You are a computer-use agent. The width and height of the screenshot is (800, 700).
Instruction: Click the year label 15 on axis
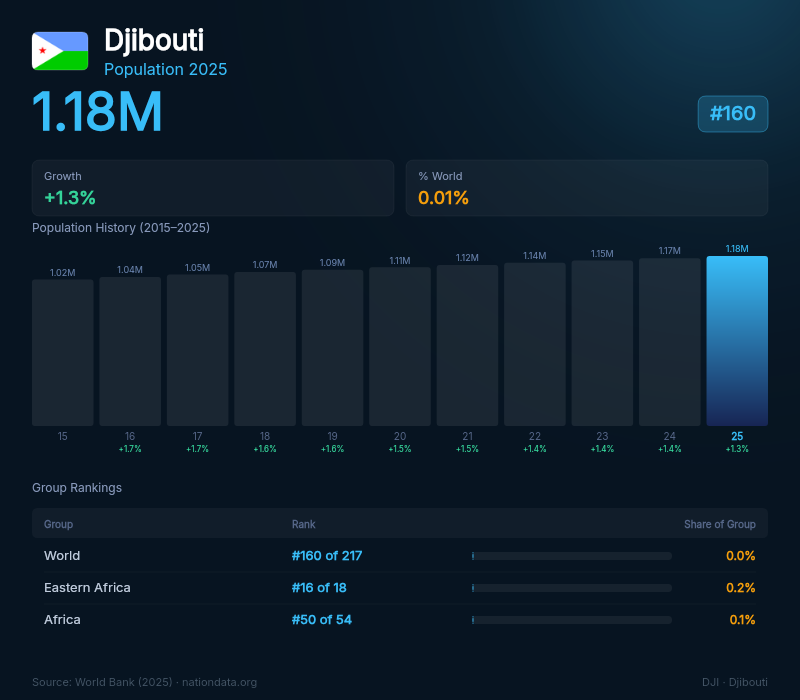point(63,436)
